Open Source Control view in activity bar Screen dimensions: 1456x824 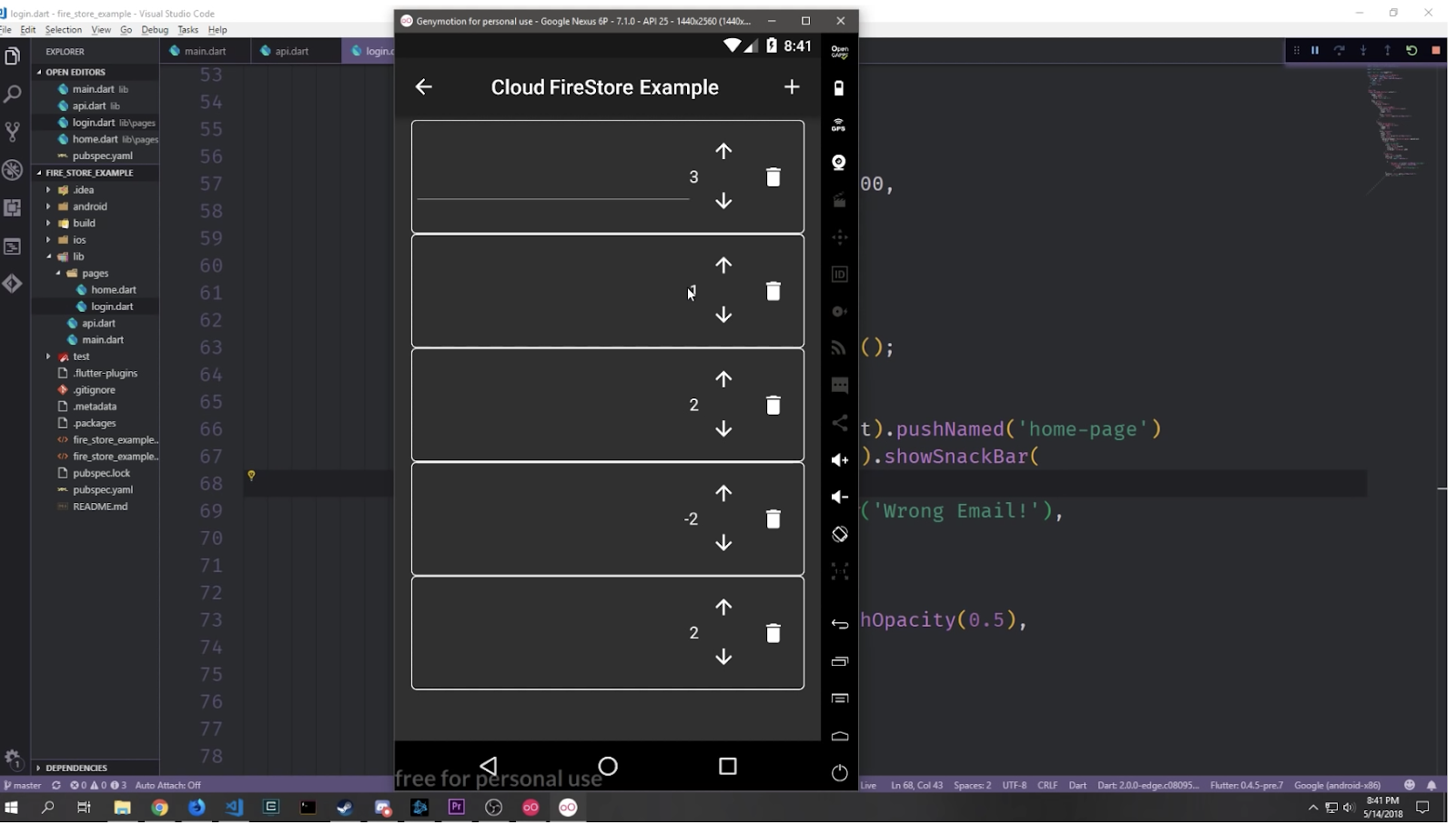pos(13,132)
